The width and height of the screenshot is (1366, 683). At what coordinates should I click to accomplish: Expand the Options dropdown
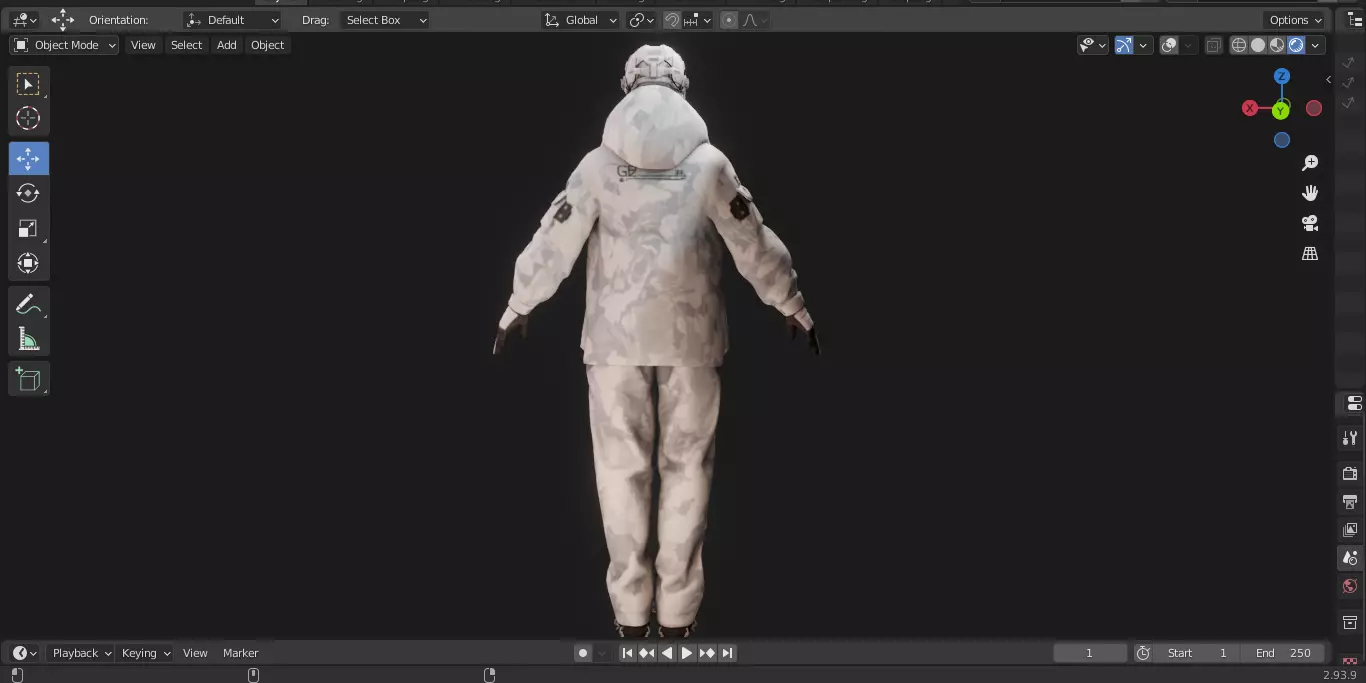pyautogui.click(x=1295, y=20)
